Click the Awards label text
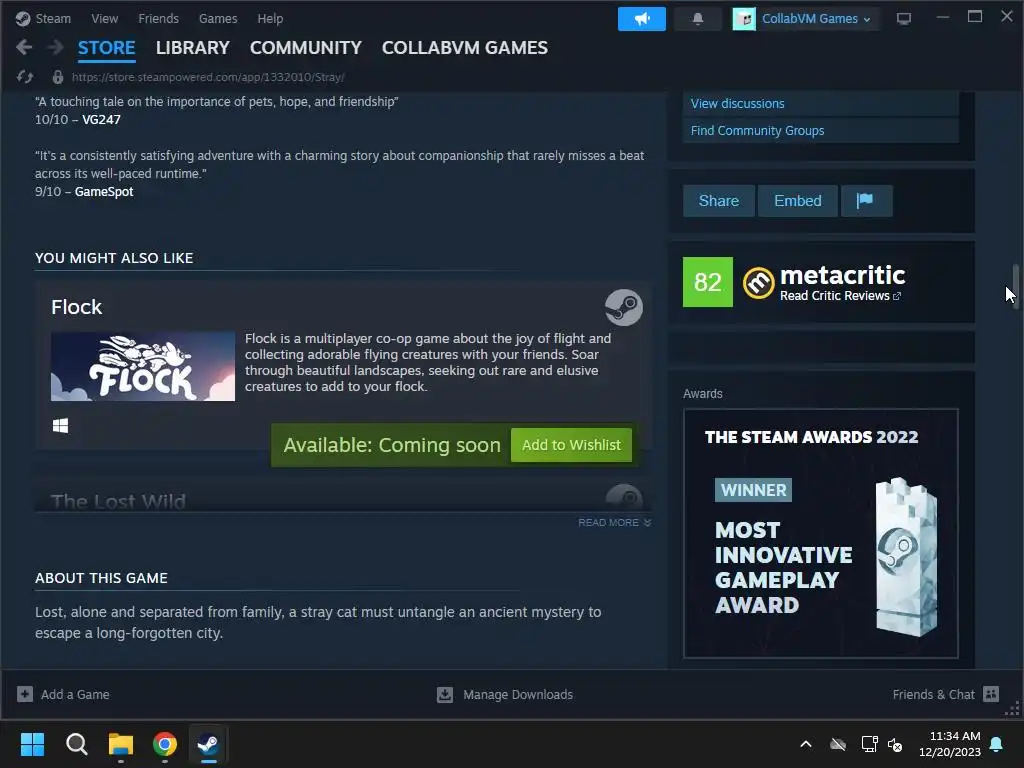Screen dimensions: 1024x768 coord(703,394)
